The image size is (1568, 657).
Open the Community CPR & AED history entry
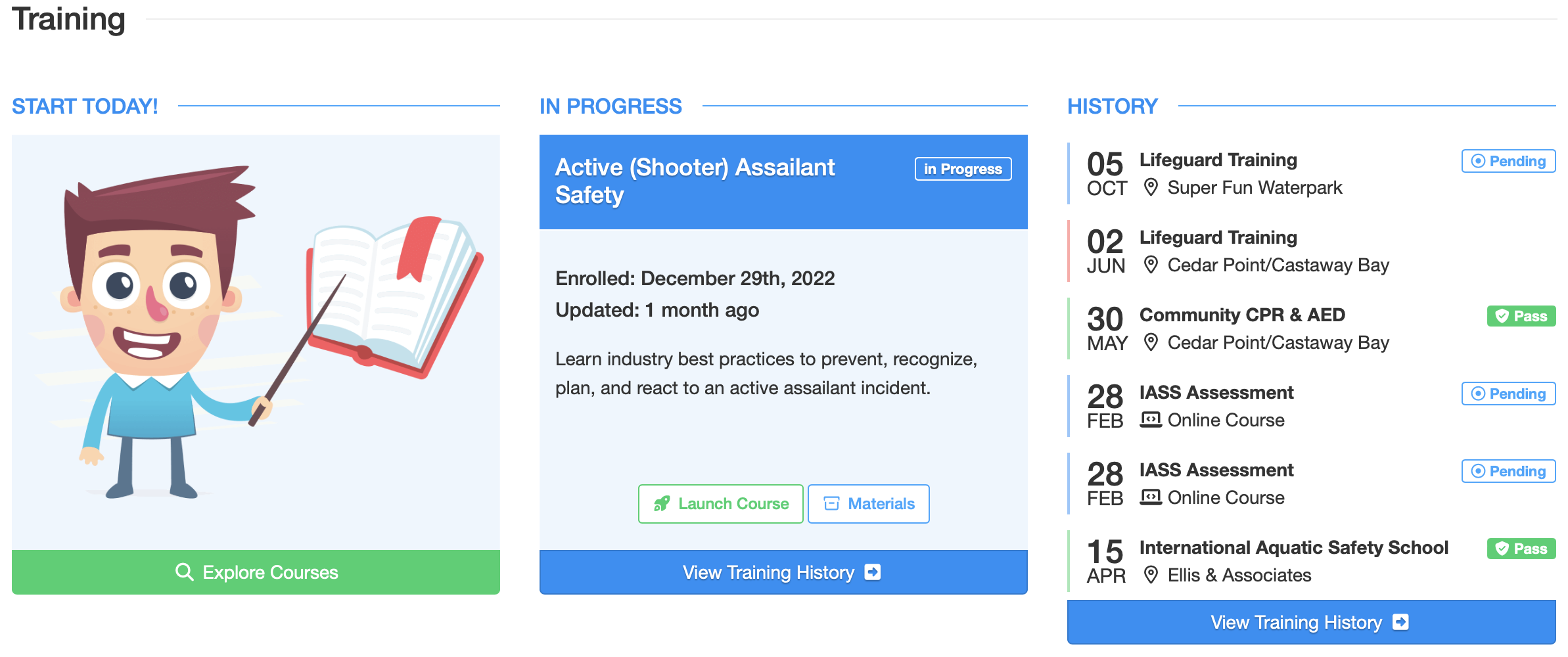click(1311, 328)
